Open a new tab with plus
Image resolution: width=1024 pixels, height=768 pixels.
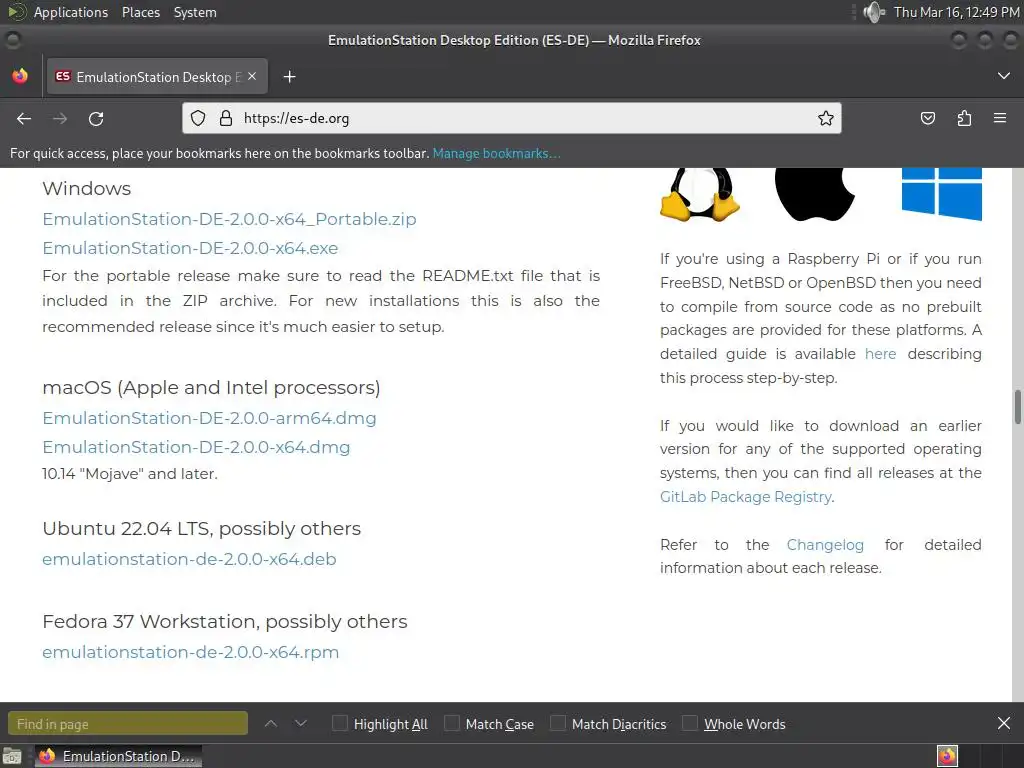(x=289, y=77)
